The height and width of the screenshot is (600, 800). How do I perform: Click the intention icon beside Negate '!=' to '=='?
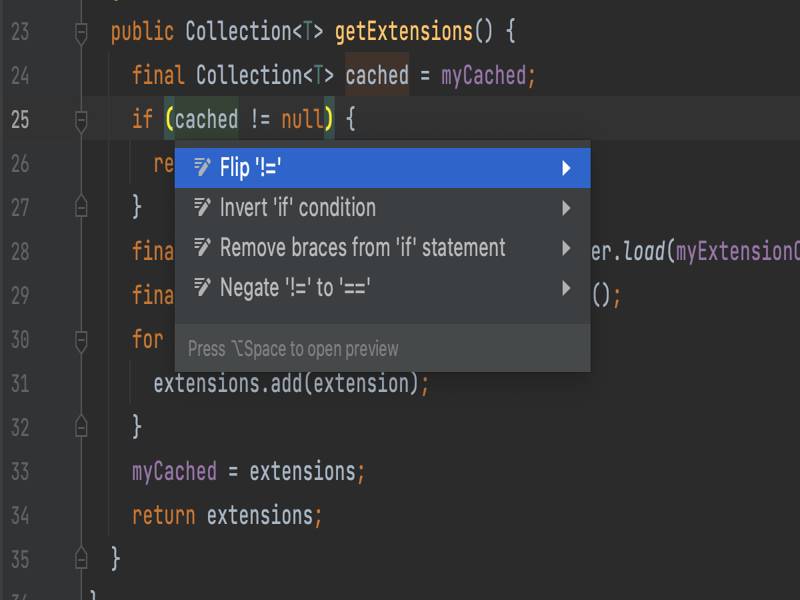coord(202,288)
